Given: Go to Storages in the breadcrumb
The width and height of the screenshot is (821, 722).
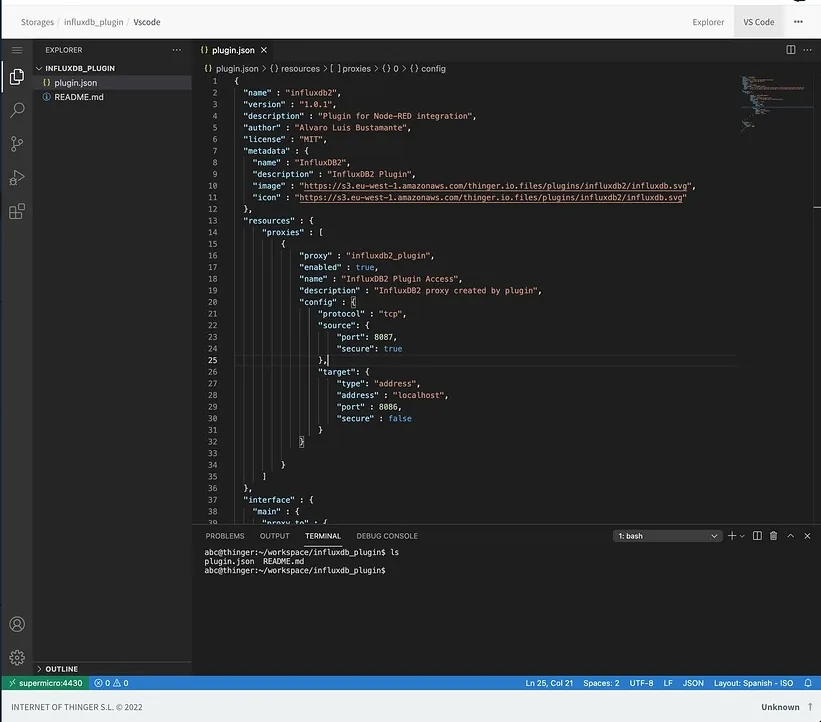Looking at the screenshot, I should click(x=37, y=22).
